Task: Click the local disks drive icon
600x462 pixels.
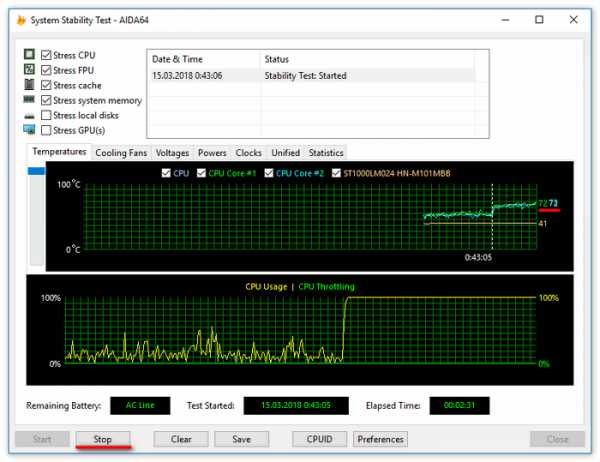Action: 29,116
